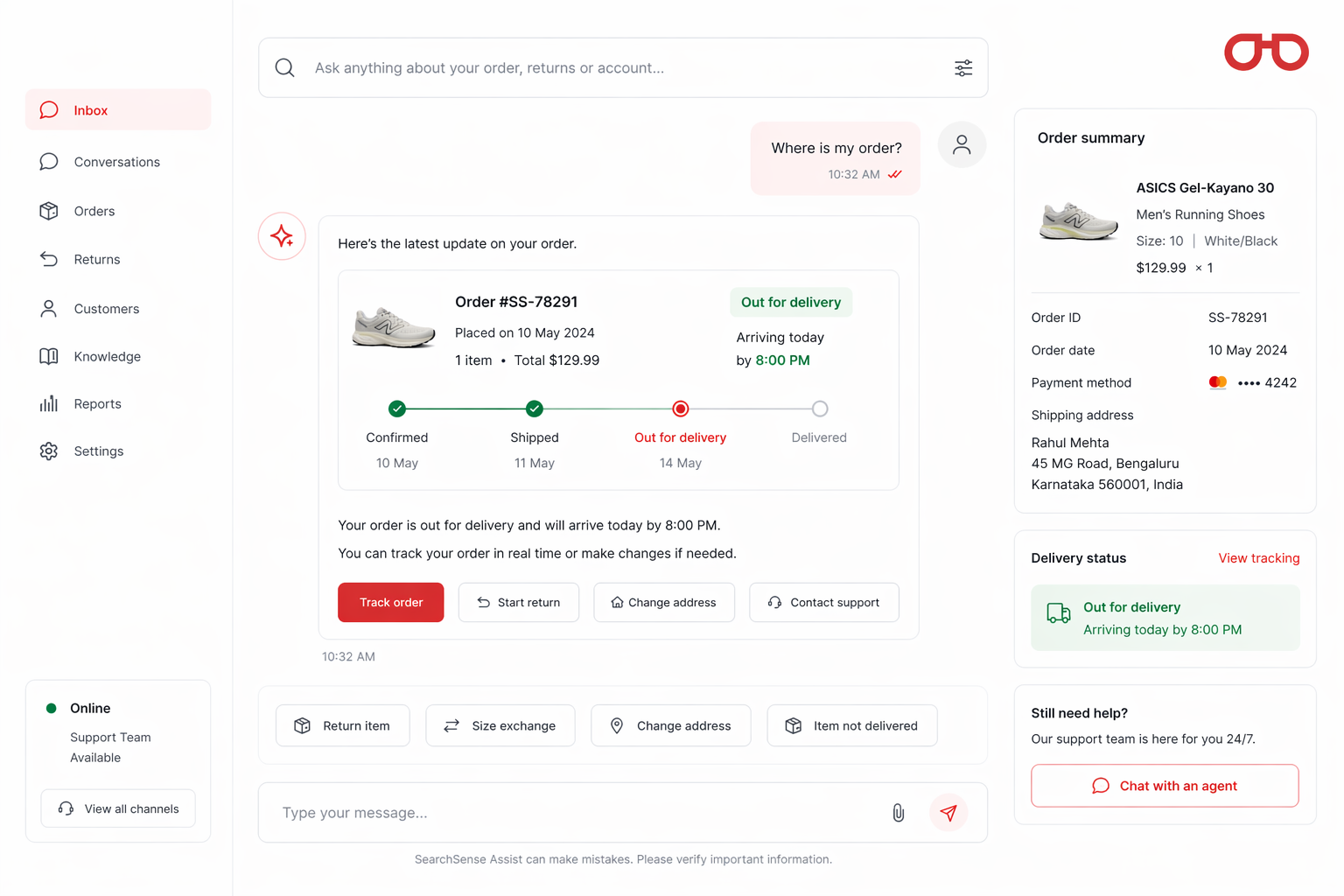Image resolution: width=1344 pixels, height=896 pixels.
Task: Focus the Ask anything search field
Action: [623, 68]
